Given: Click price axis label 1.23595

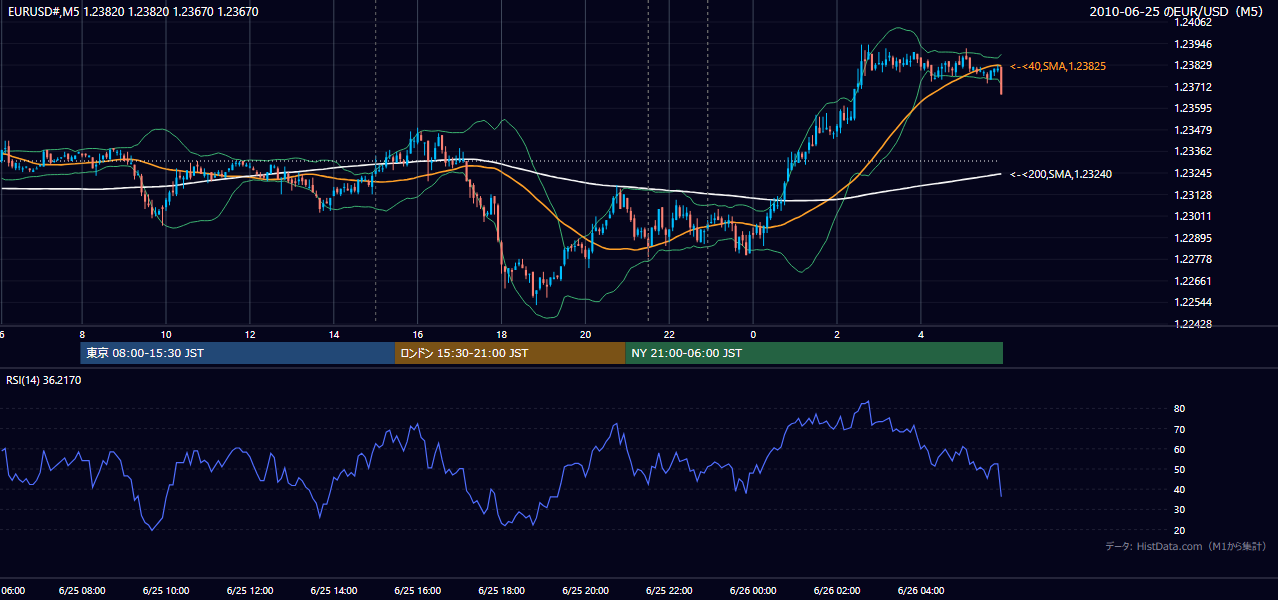Looking at the screenshot, I should 1194,108.
